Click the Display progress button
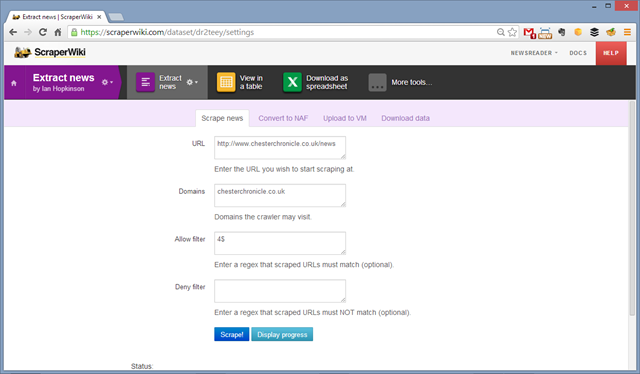This screenshot has width=640, height=374. (x=282, y=334)
